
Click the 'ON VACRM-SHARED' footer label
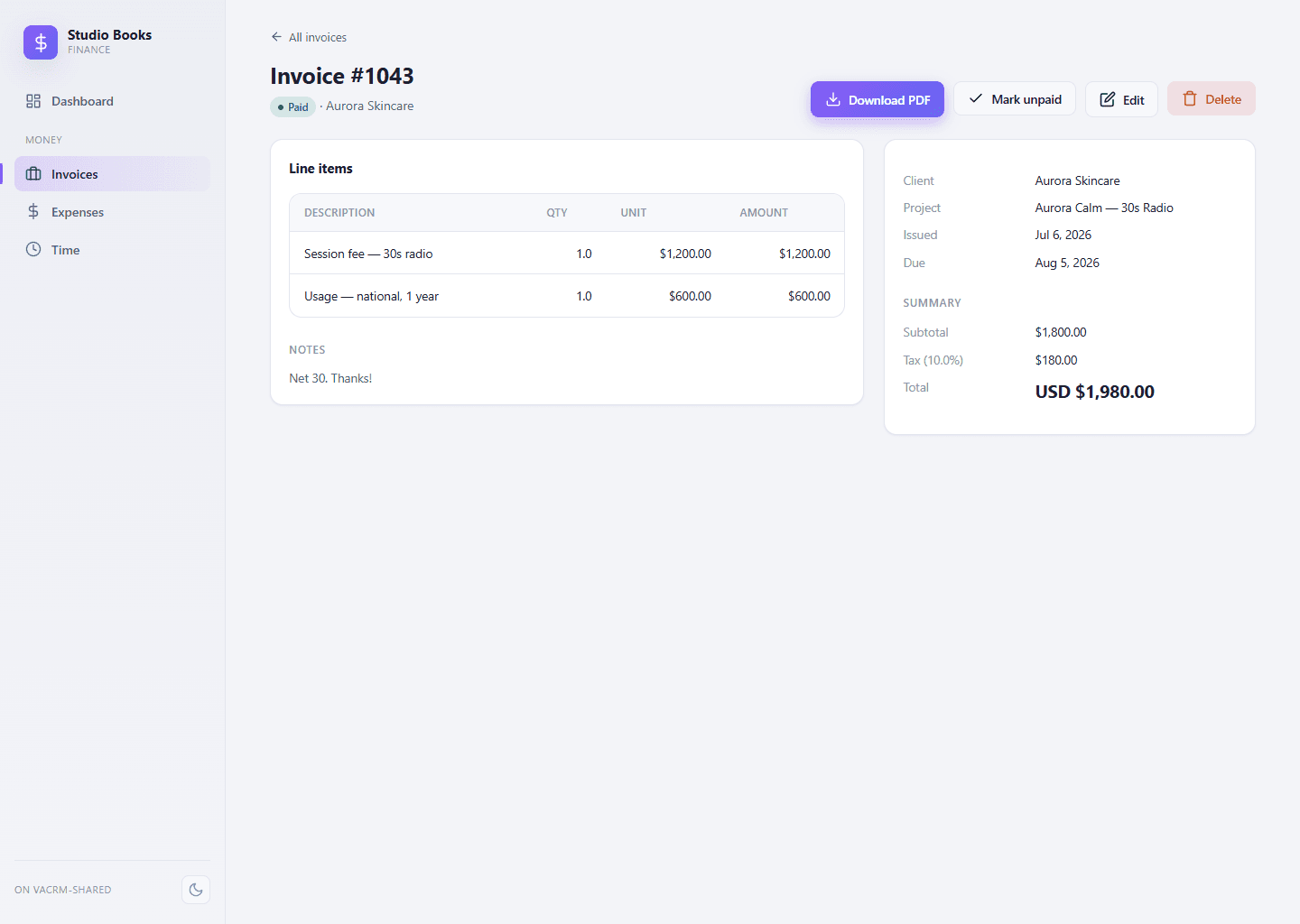tap(63, 890)
